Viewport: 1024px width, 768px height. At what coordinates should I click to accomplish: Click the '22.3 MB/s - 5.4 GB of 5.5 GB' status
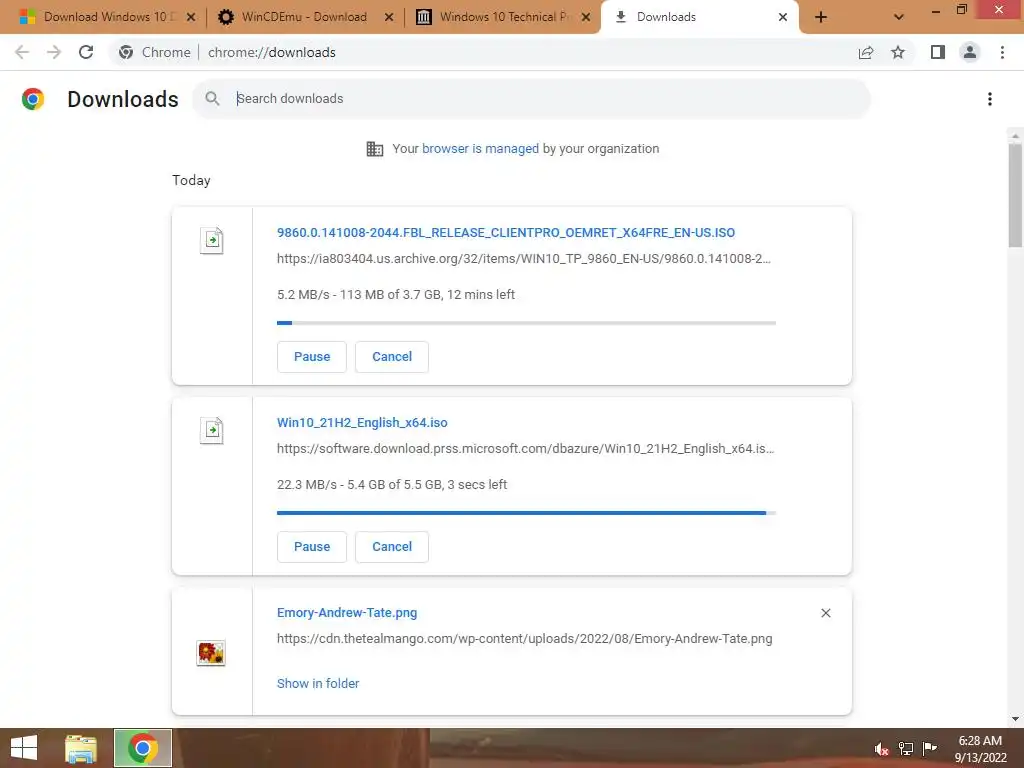tap(392, 485)
